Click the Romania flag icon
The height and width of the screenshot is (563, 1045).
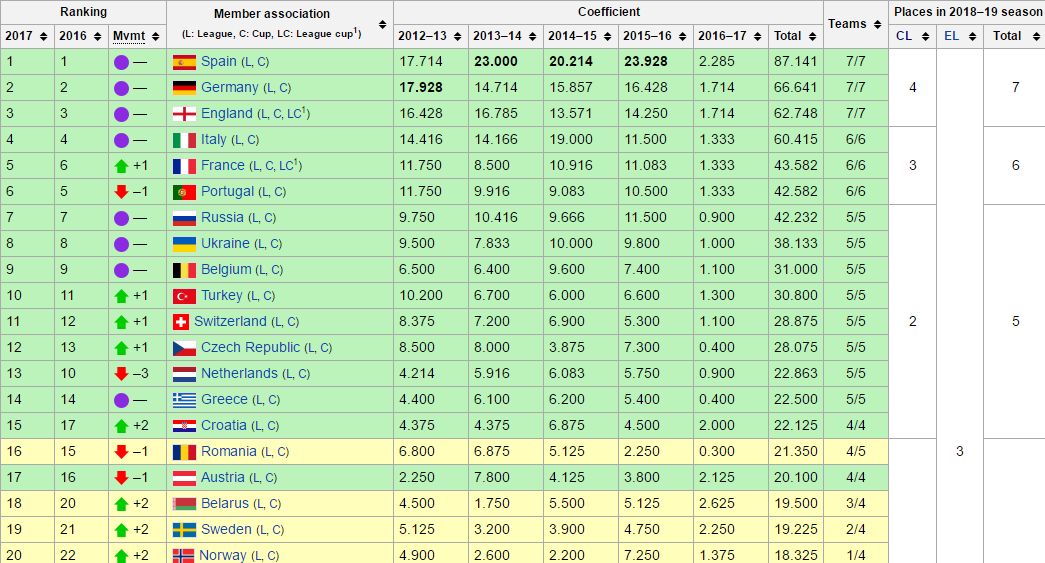coord(184,452)
